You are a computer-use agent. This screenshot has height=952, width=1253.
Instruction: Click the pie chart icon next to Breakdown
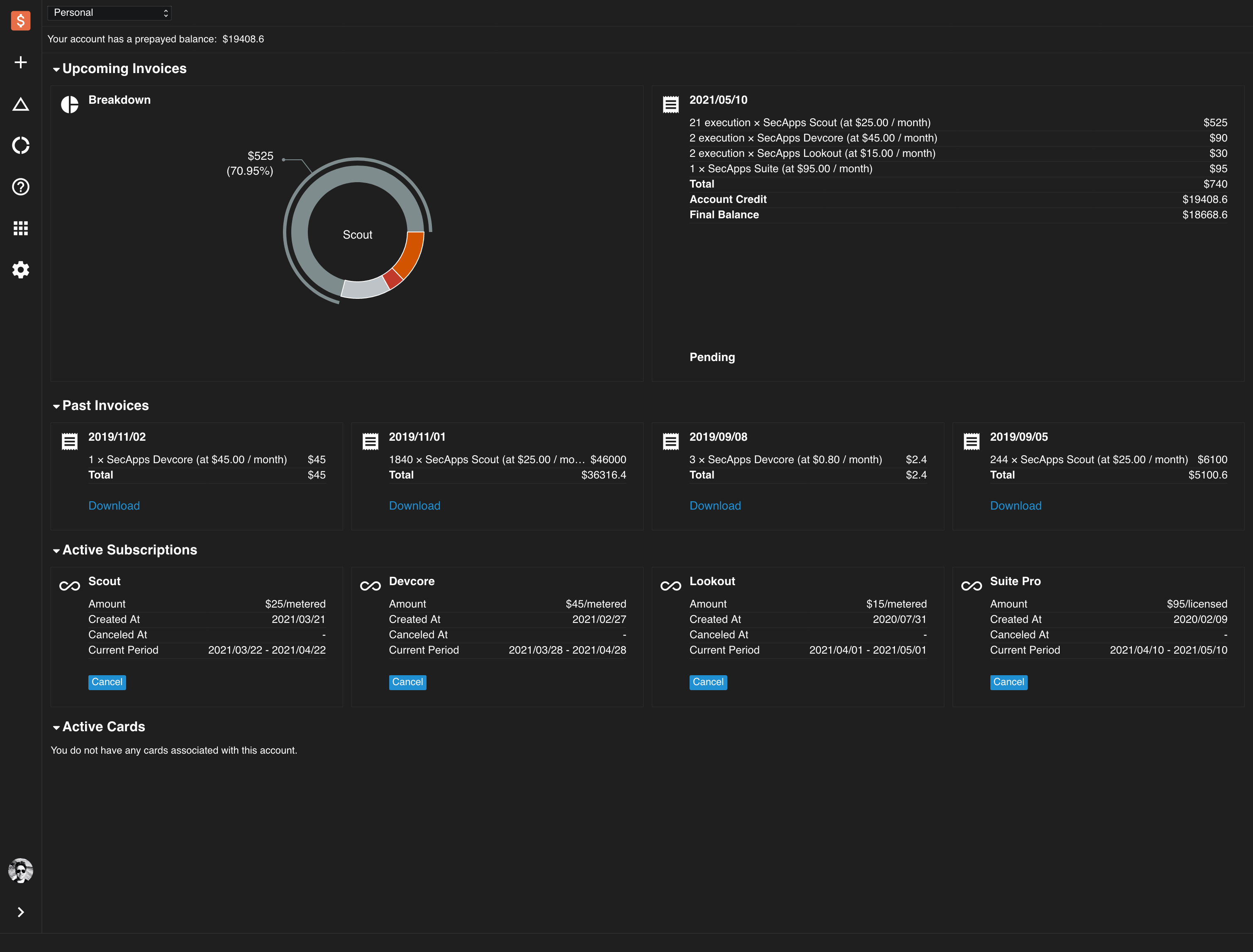pyautogui.click(x=70, y=104)
